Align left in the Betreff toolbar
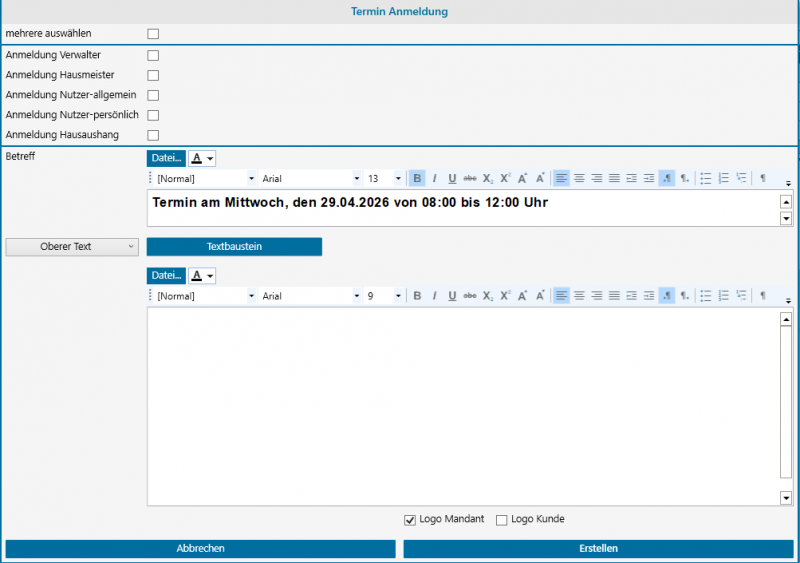This screenshot has height=563, width=800. coord(561,178)
